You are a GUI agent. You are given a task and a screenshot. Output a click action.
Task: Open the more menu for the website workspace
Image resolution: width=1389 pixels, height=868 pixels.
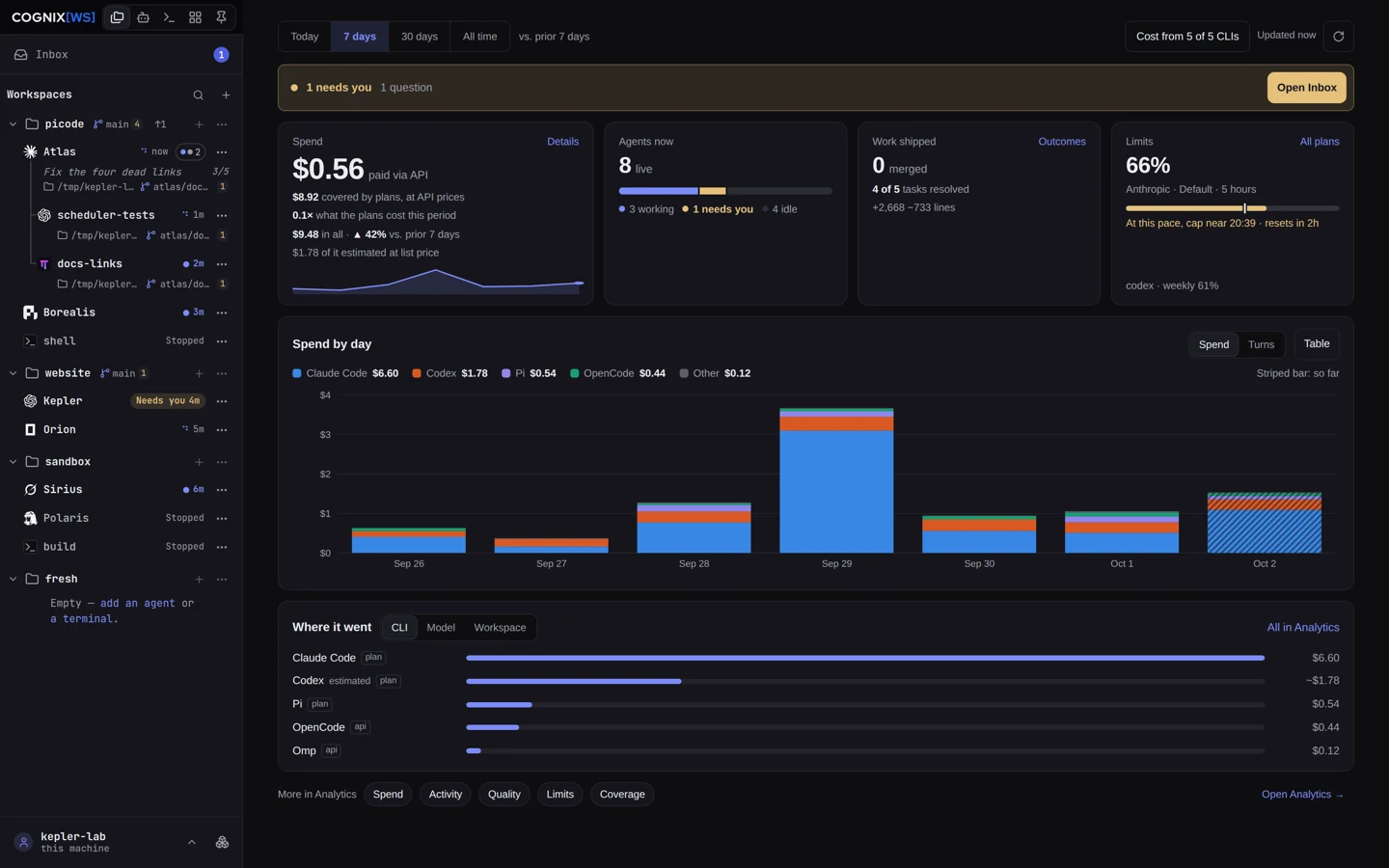[222, 373]
